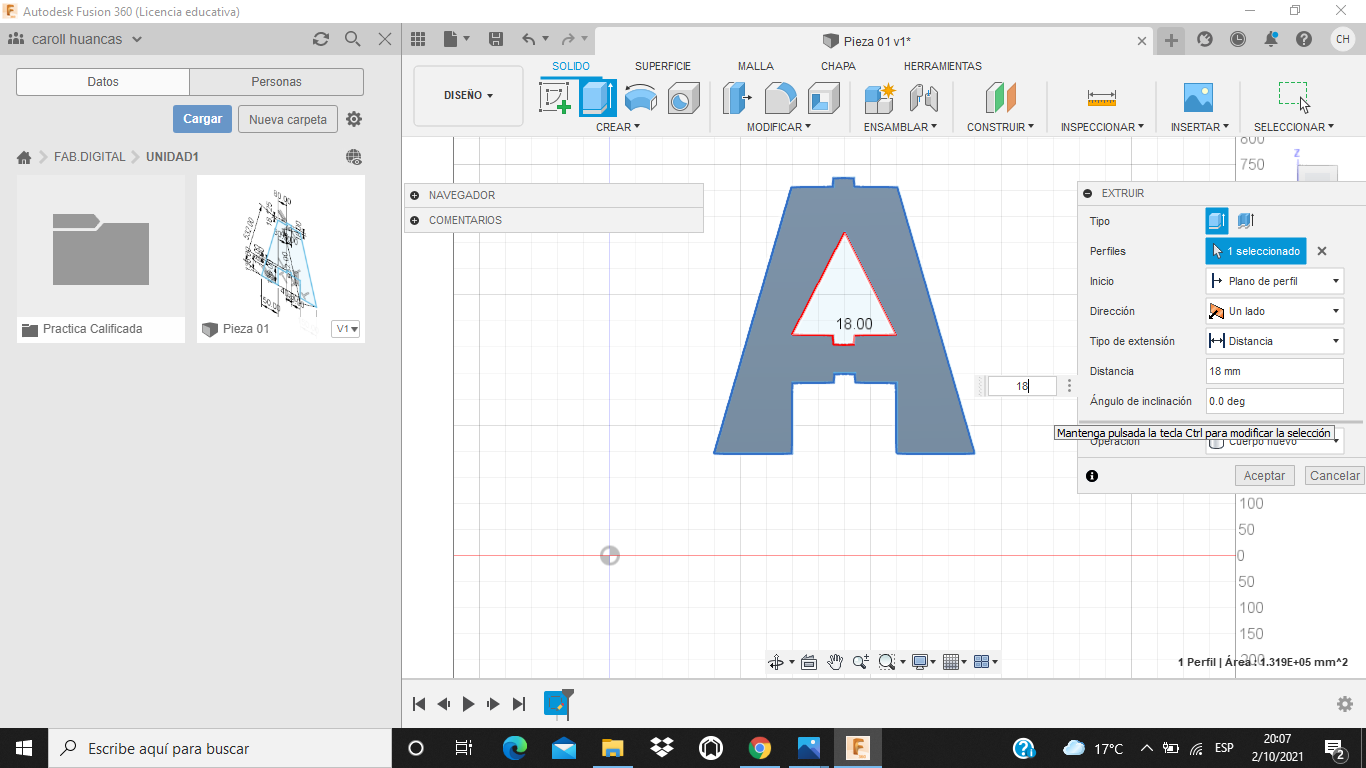Select the sketch feature in timeline
This screenshot has width=1366, height=768.
(557, 703)
